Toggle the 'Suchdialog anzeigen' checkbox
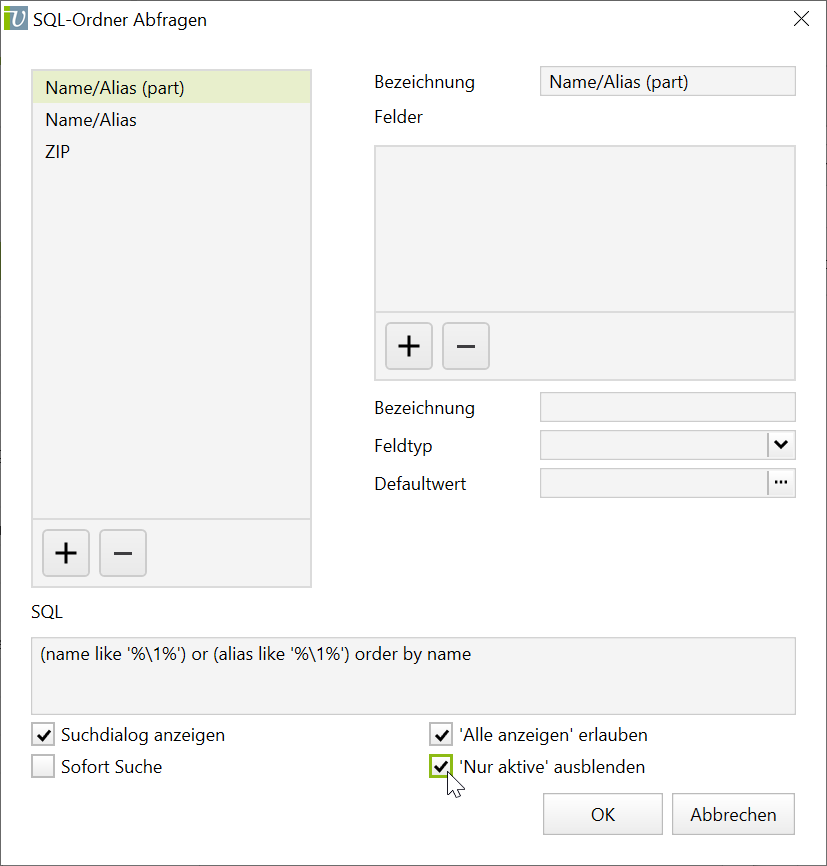 click(x=43, y=735)
